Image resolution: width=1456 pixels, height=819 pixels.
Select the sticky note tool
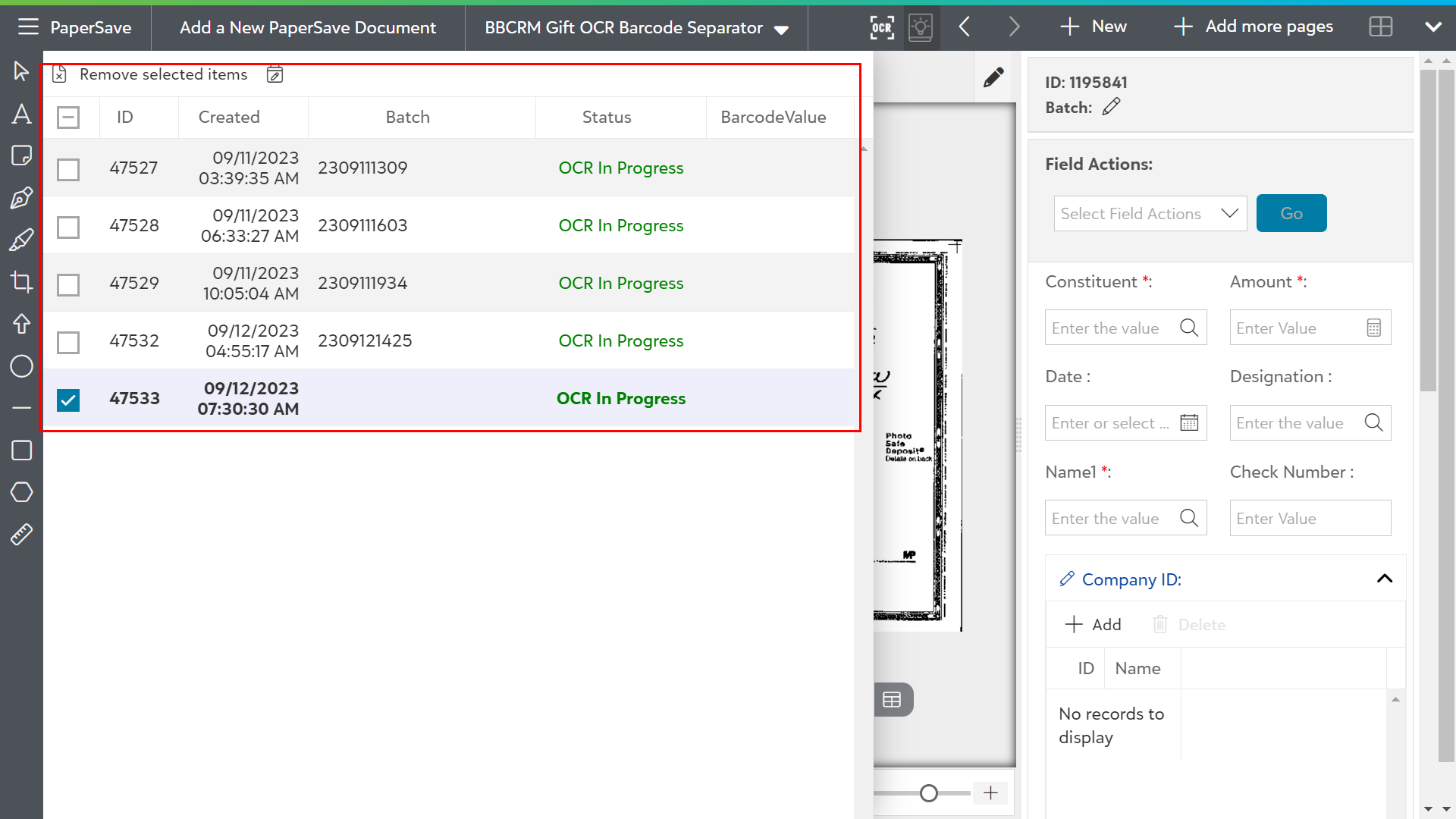coord(21,155)
